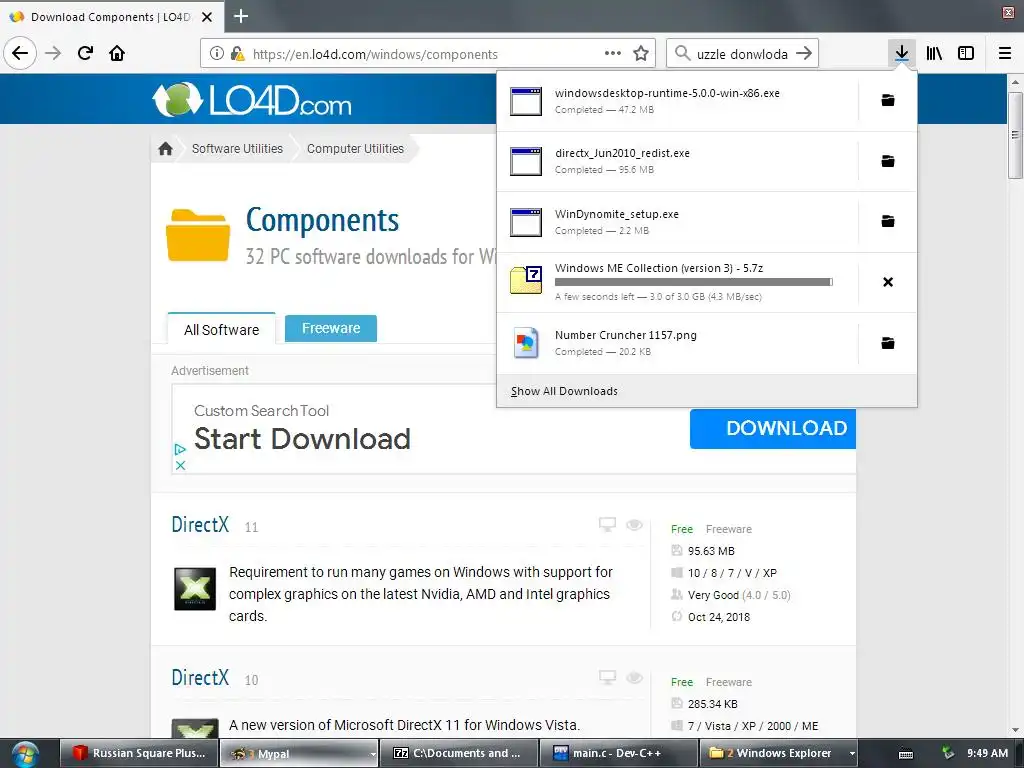Switch to the Freeware tab
The height and width of the screenshot is (768, 1024).
pos(331,328)
